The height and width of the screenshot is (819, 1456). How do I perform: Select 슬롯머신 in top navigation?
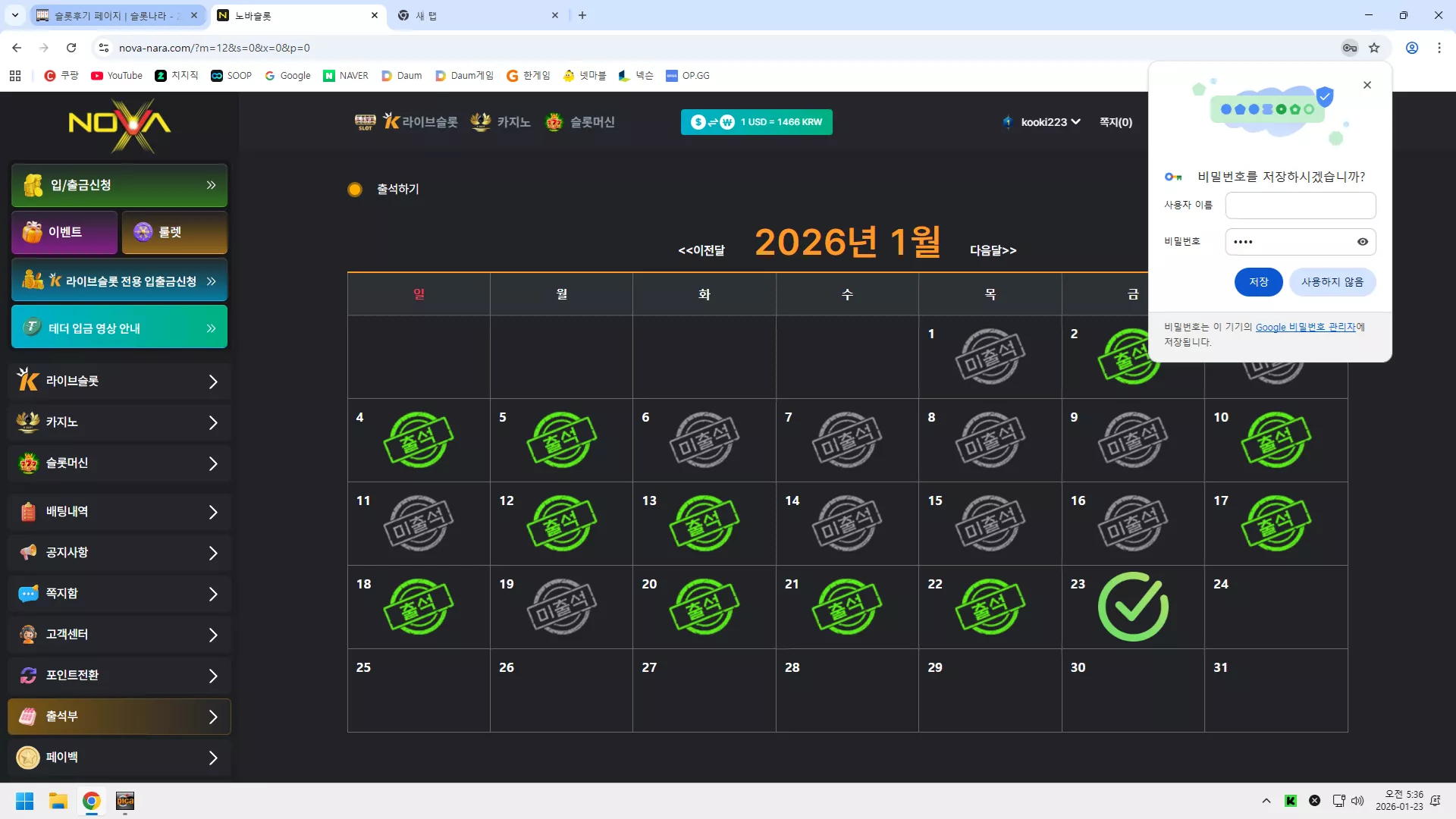[580, 122]
